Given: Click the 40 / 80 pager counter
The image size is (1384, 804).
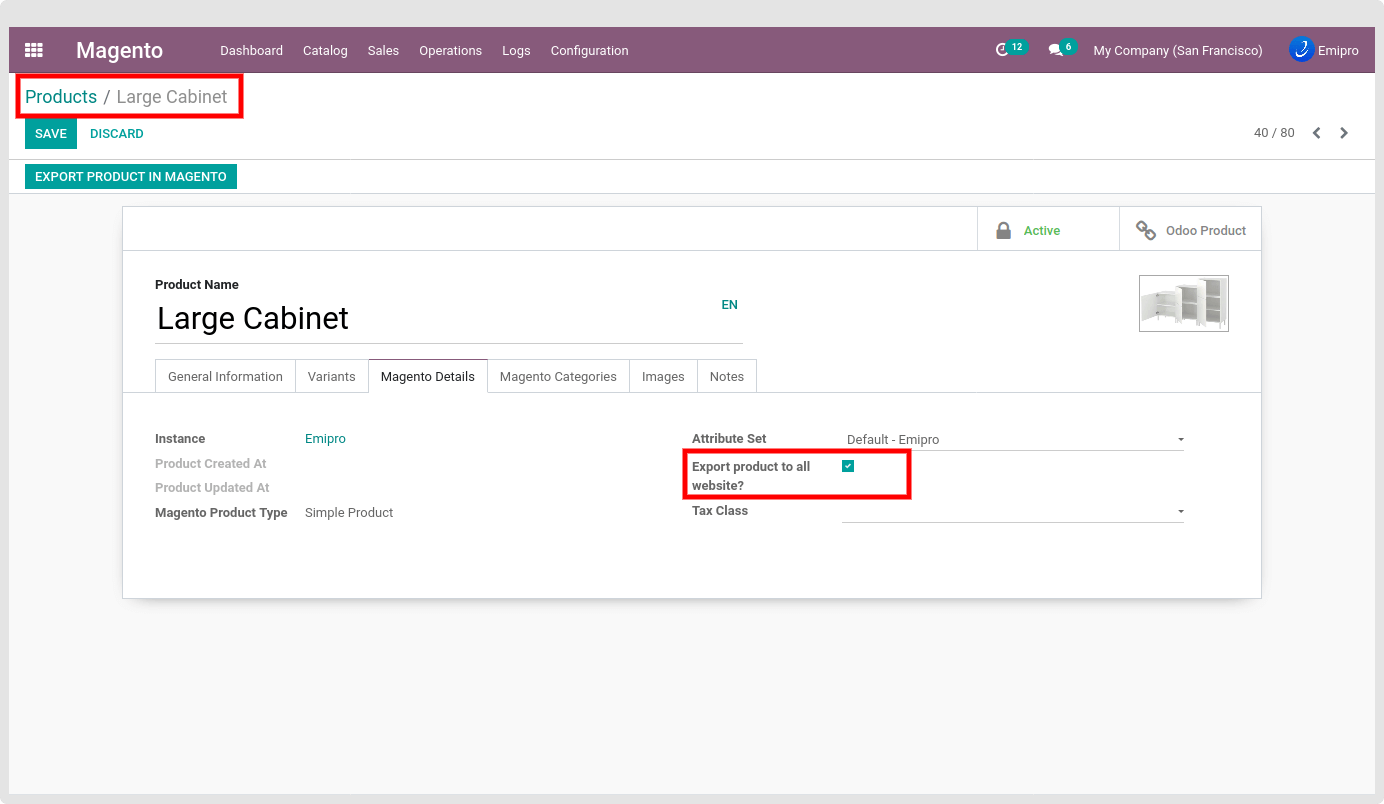Looking at the screenshot, I should point(1274,133).
